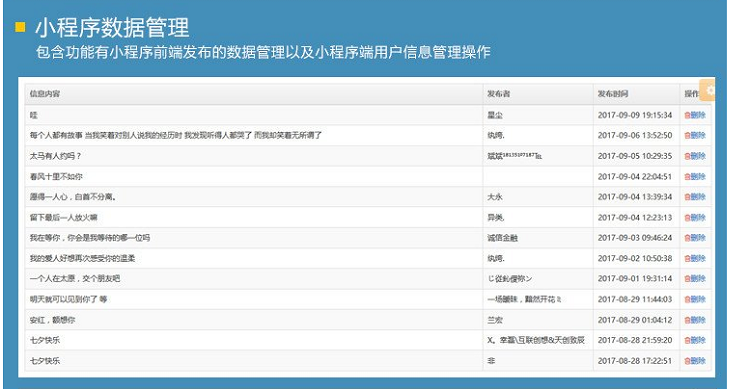Delete the post dated 2017-08-28 21:59:20
Screen dimensions: 750x389
click(695, 340)
